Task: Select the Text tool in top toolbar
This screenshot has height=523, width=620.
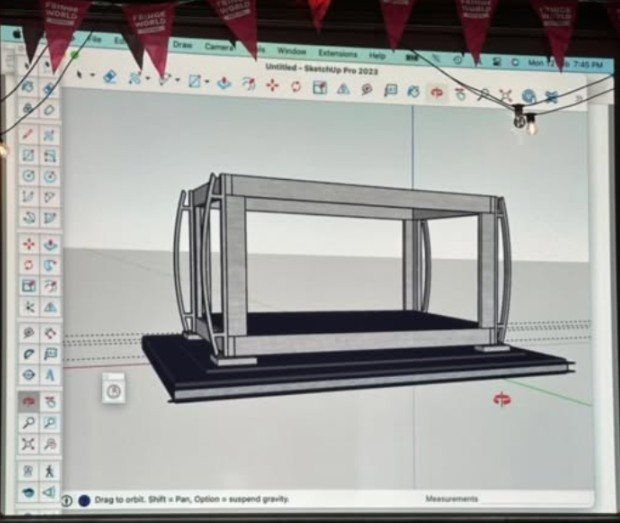Action: point(391,91)
